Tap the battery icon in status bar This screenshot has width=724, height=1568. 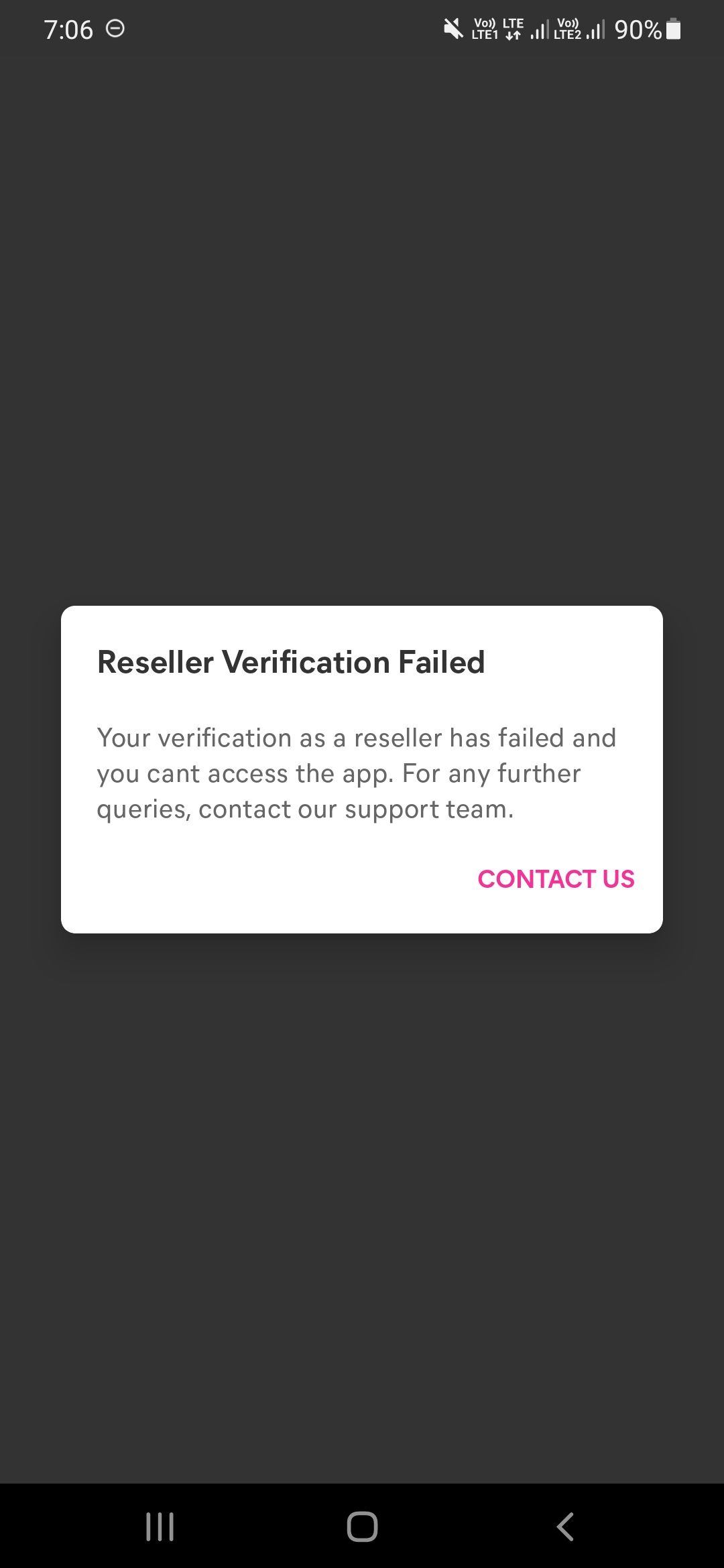[x=674, y=29]
